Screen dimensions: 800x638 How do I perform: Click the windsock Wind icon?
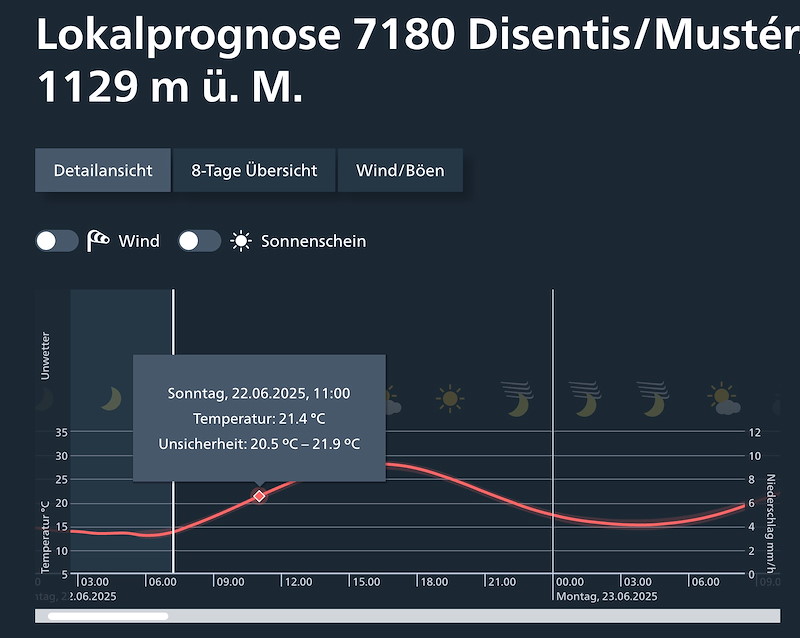coord(97,240)
